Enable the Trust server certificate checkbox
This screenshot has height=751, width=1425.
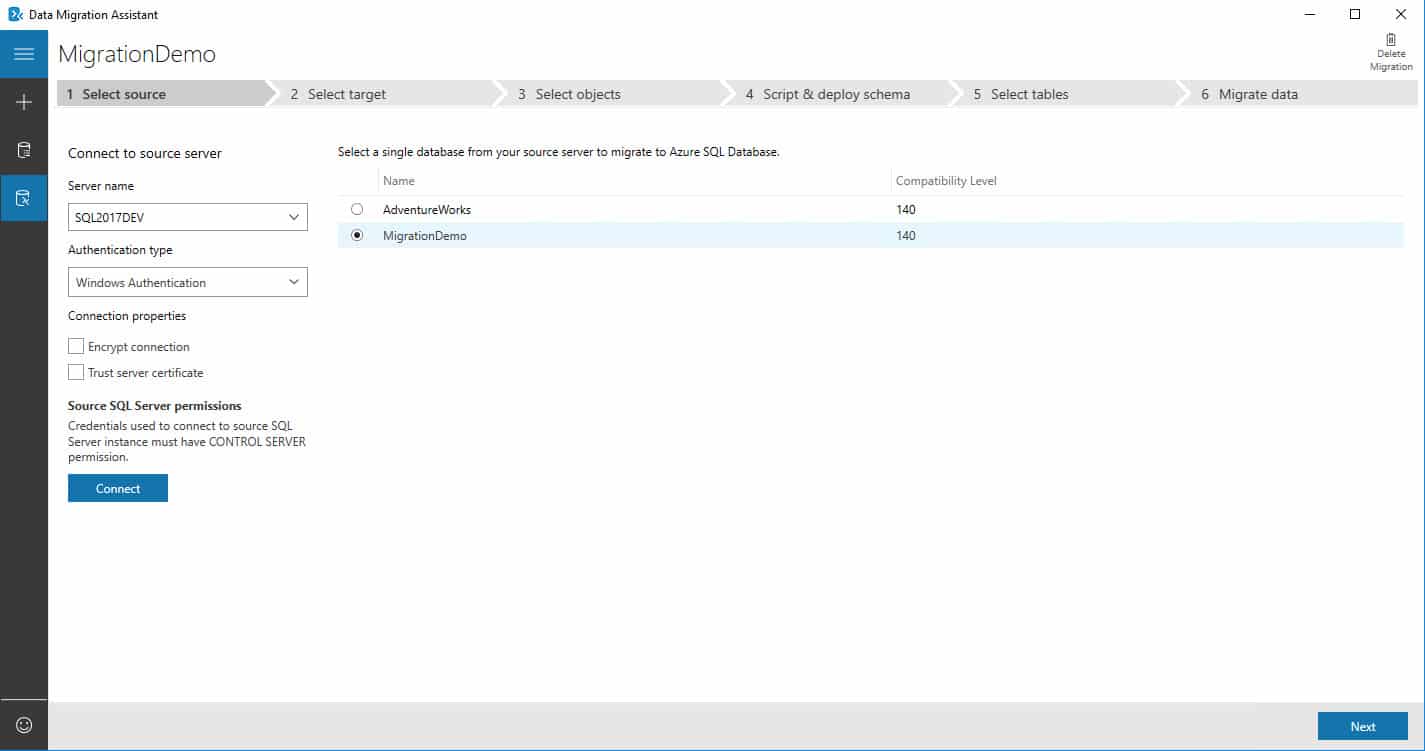(x=76, y=372)
